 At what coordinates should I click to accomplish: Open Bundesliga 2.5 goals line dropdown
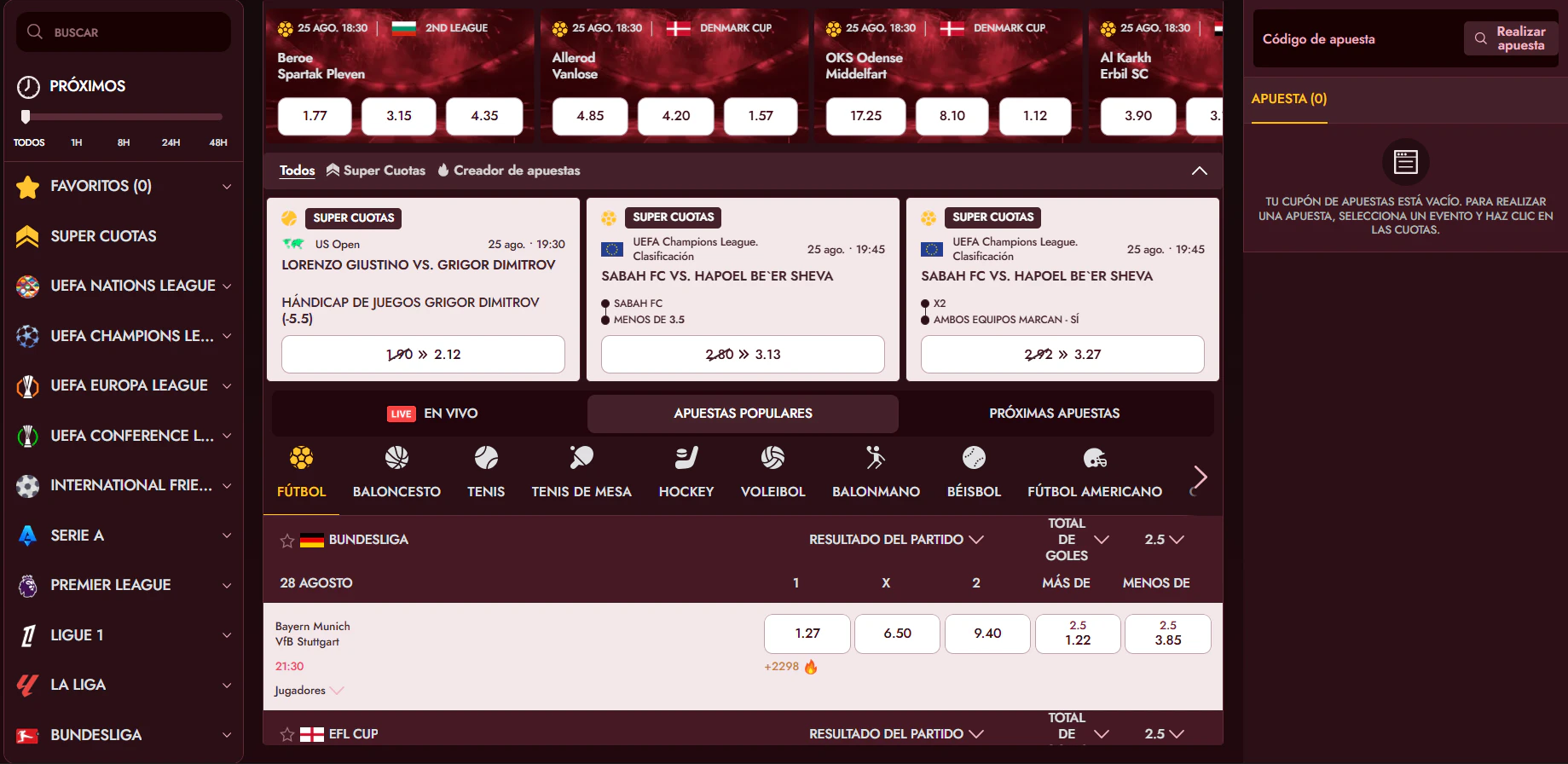click(x=1164, y=540)
